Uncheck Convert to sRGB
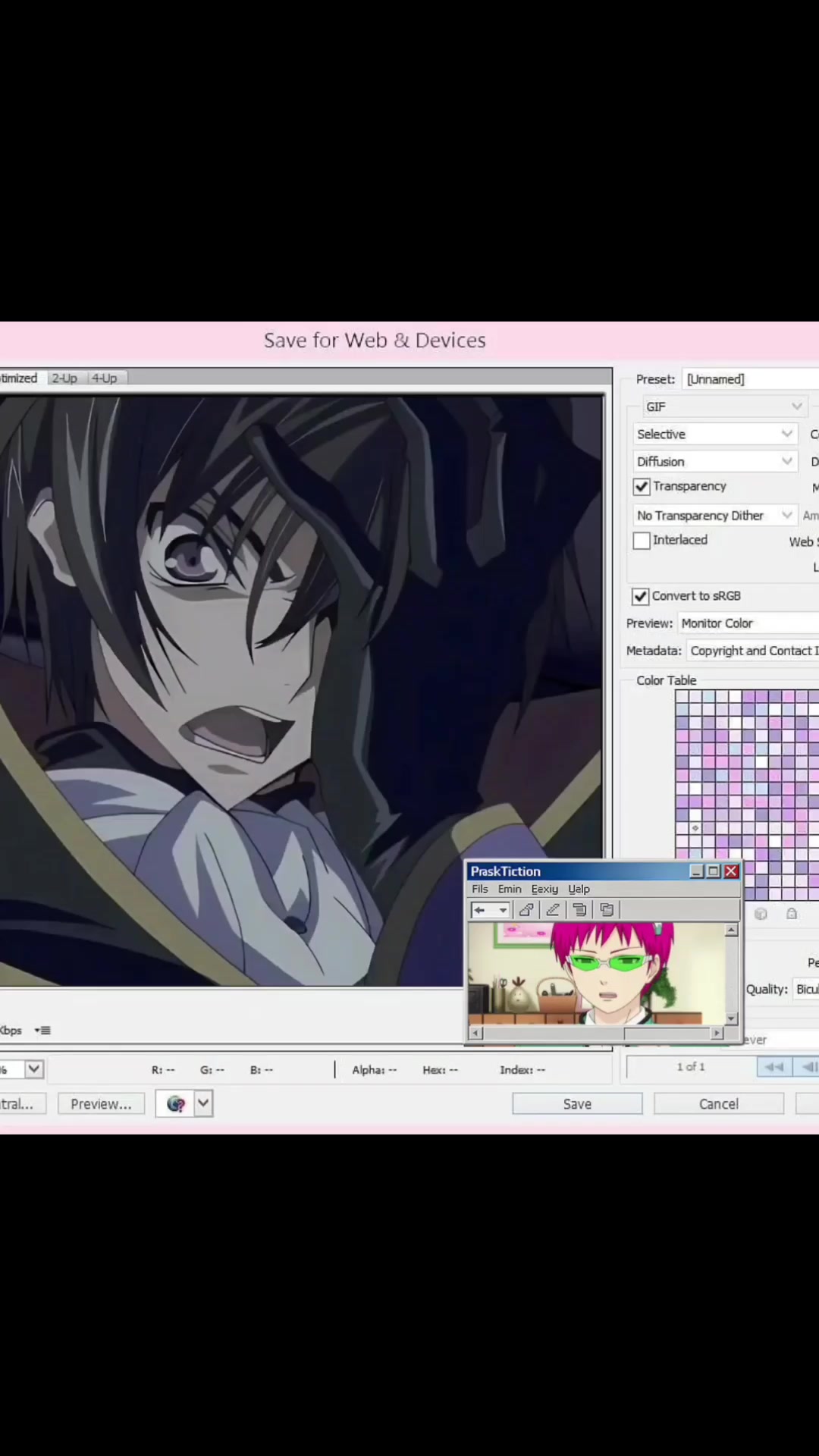Screen dimensions: 819x1456 pyautogui.click(x=640, y=596)
